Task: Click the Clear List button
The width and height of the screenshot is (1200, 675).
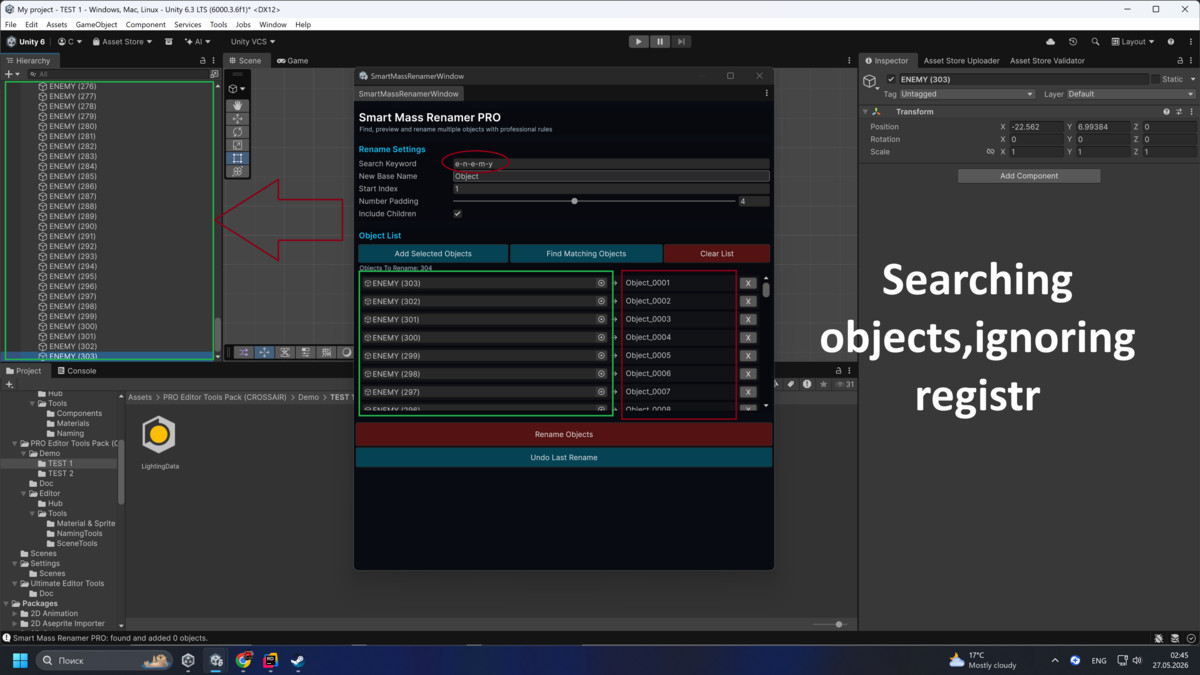Action: [716, 254]
